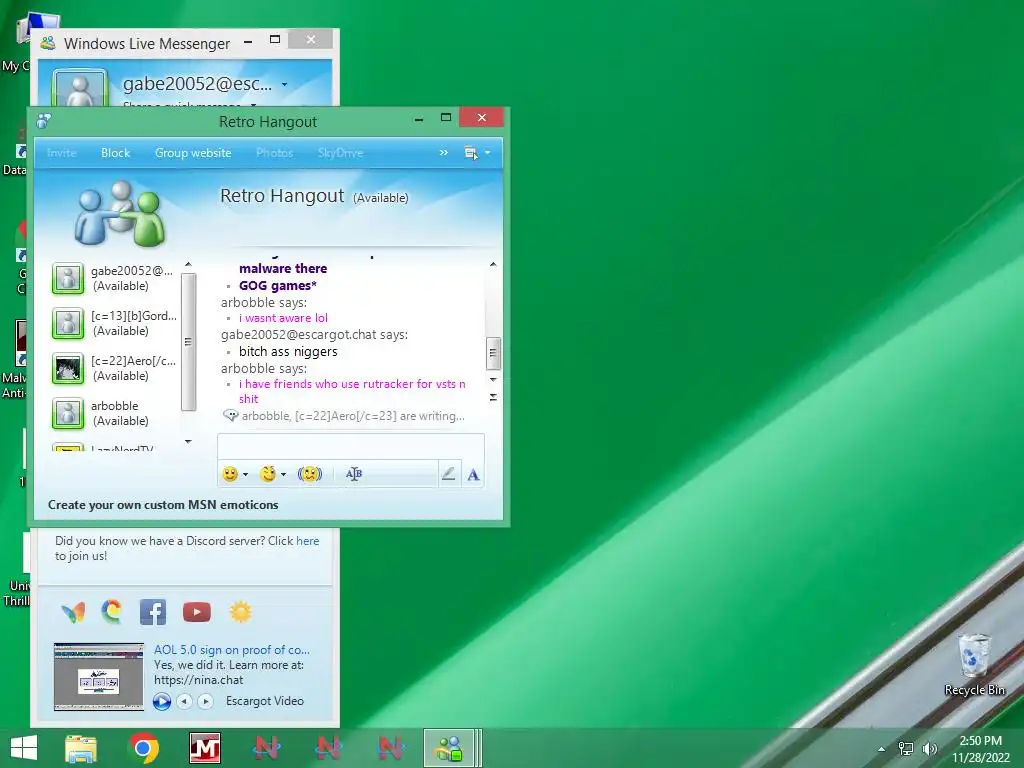Click Block in the conversation toolbar
Viewport: 1024px width, 768px height.
pos(116,153)
